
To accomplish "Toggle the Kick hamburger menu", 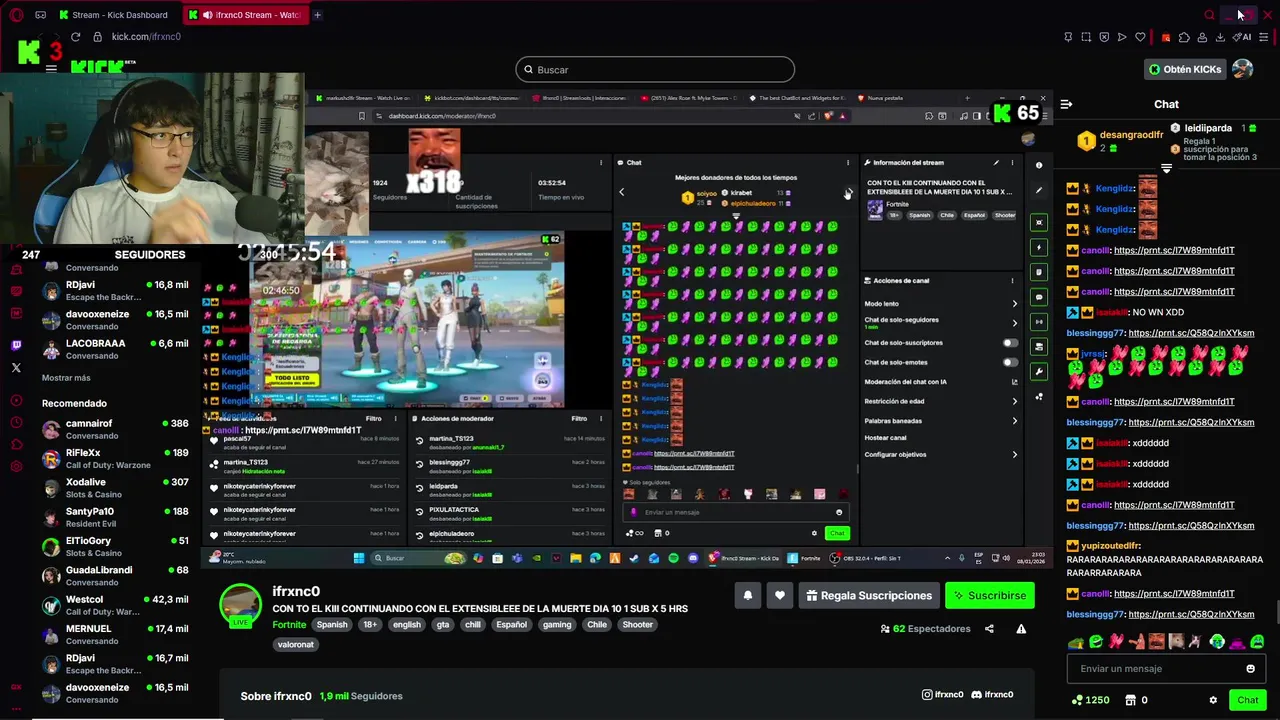I will coord(51,69).
